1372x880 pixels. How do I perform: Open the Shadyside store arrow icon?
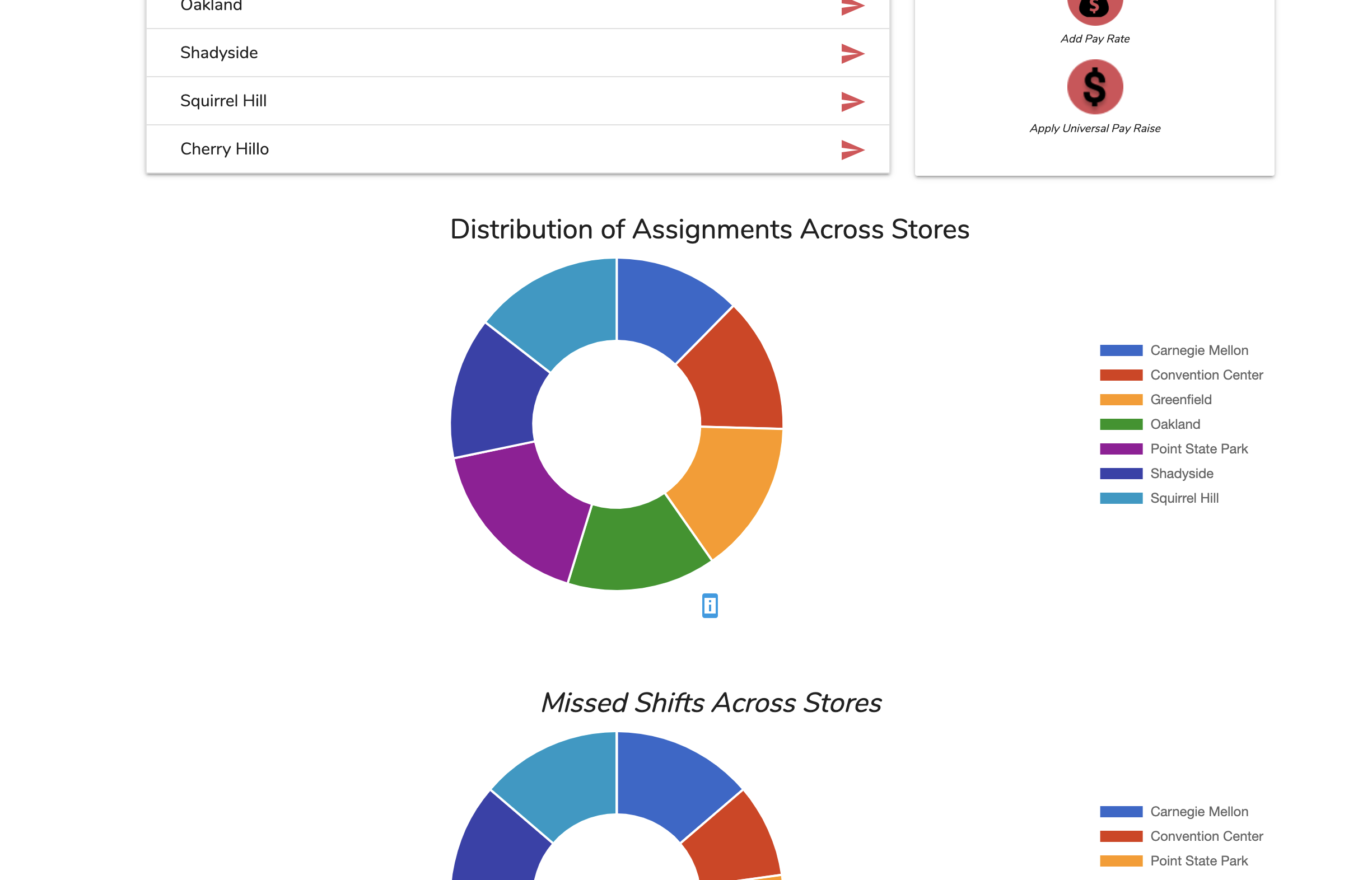click(x=852, y=54)
